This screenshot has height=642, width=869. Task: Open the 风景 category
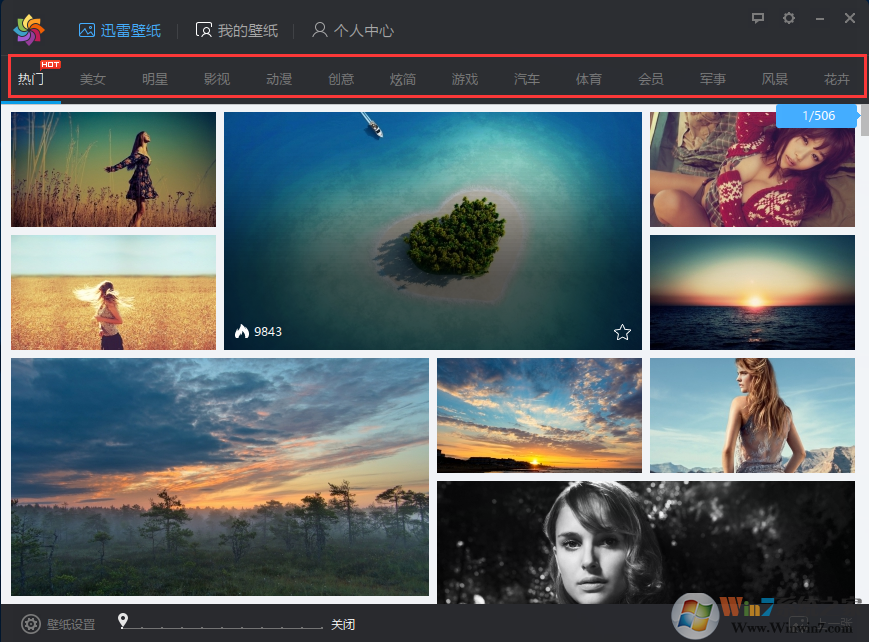[x=775, y=79]
